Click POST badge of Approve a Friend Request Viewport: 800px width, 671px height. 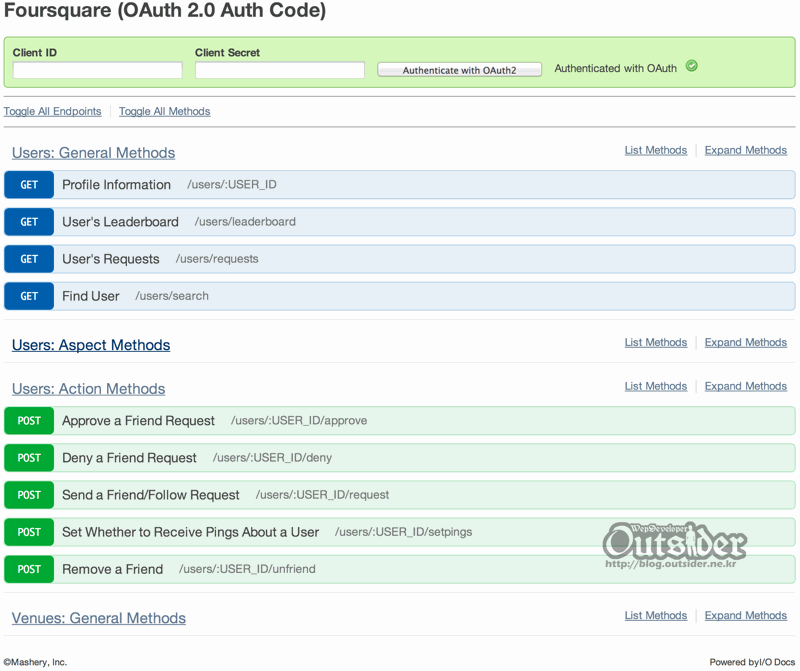tap(29, 420)
